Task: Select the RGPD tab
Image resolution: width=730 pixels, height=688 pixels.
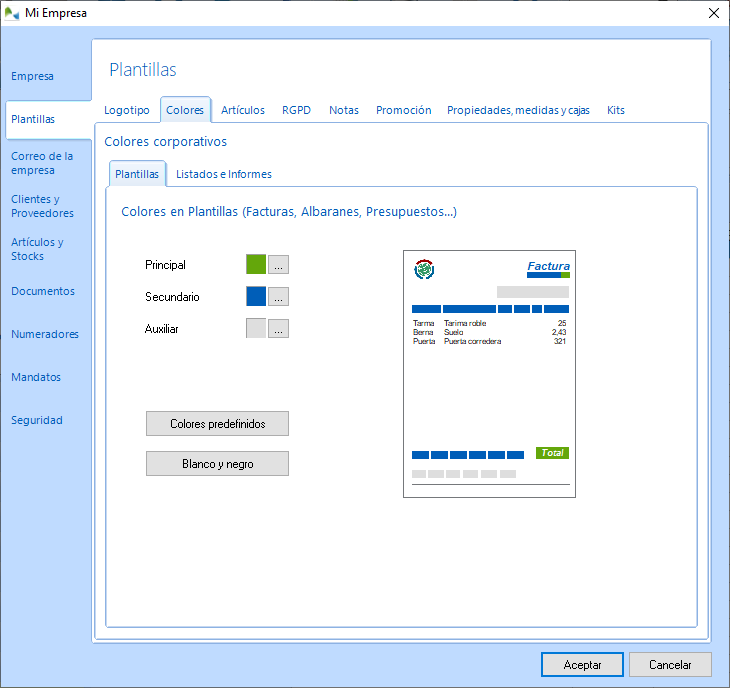Action: coord(297,110)
